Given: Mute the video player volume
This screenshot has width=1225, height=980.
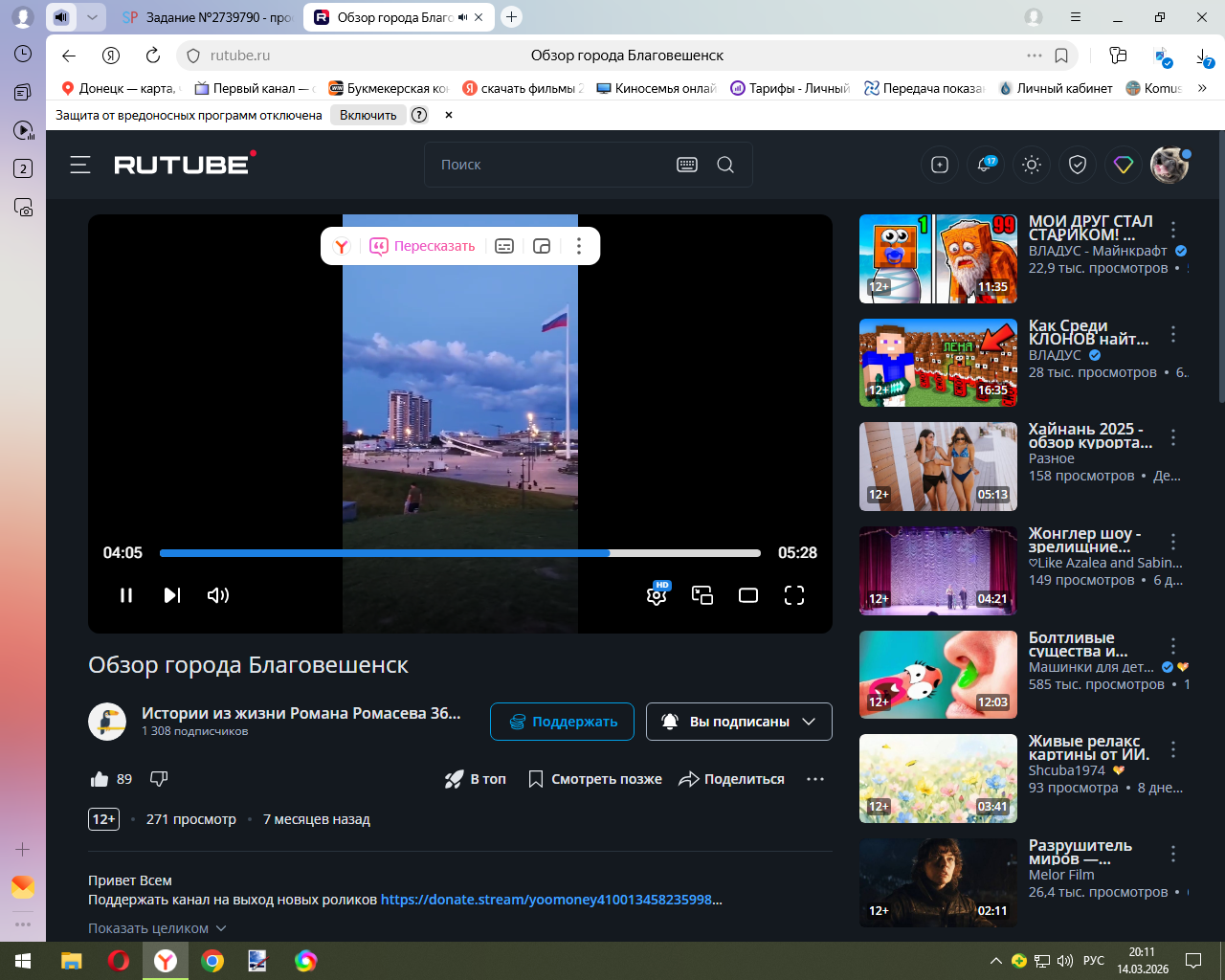Looking at the screenshot, I should pos(218,595).
